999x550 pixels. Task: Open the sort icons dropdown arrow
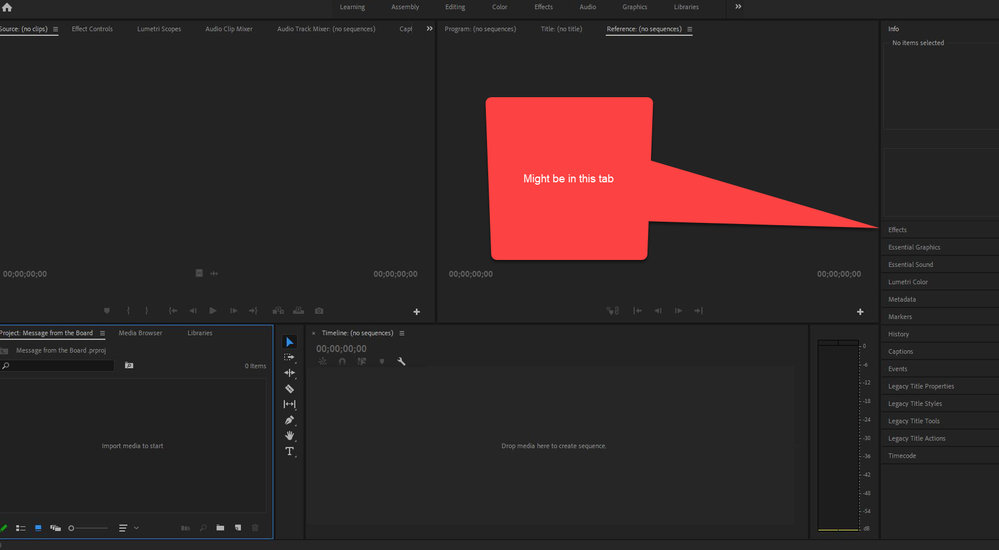coord(136,528)
